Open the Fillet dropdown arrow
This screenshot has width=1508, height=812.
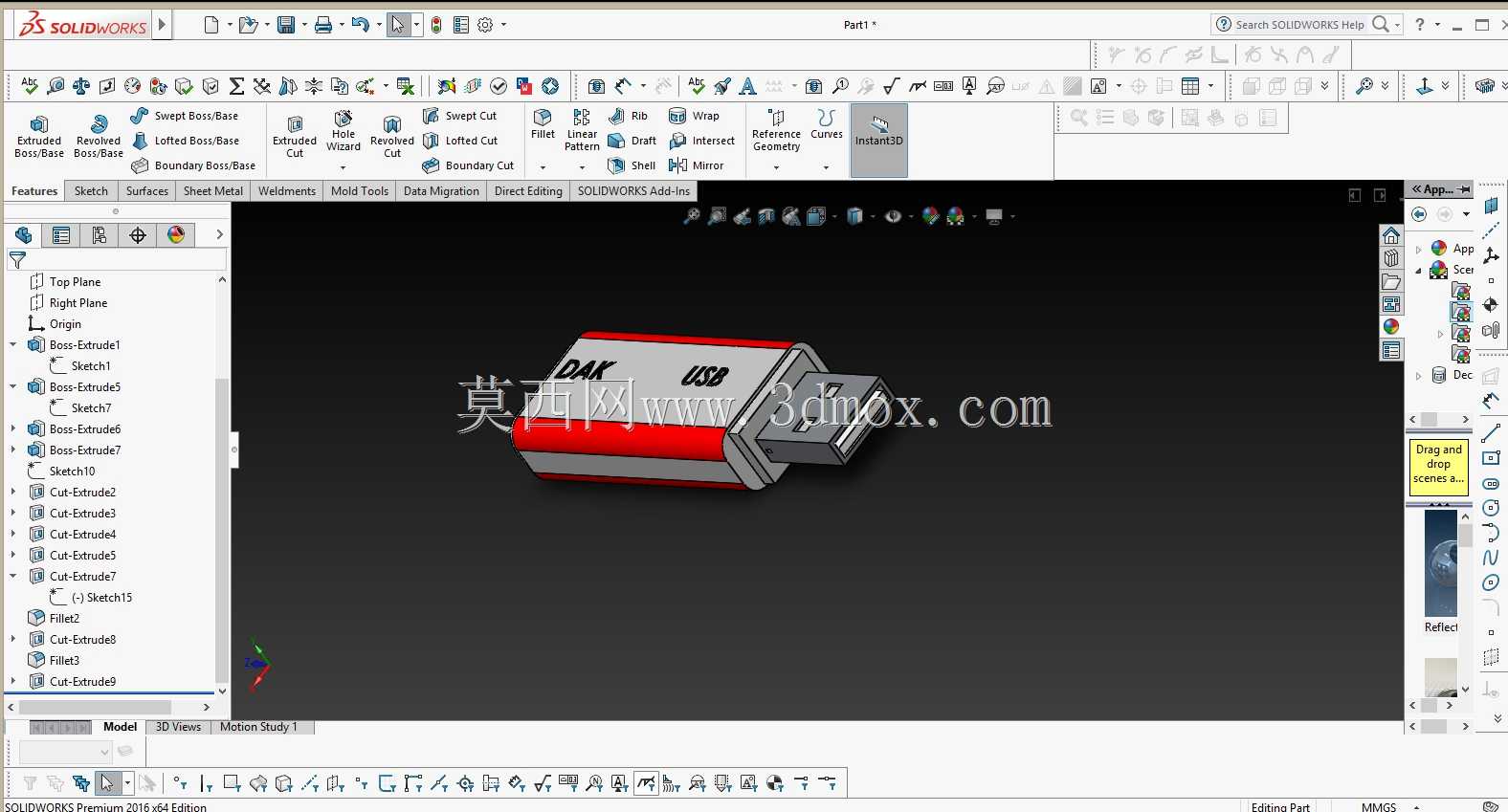pos(543,167)
